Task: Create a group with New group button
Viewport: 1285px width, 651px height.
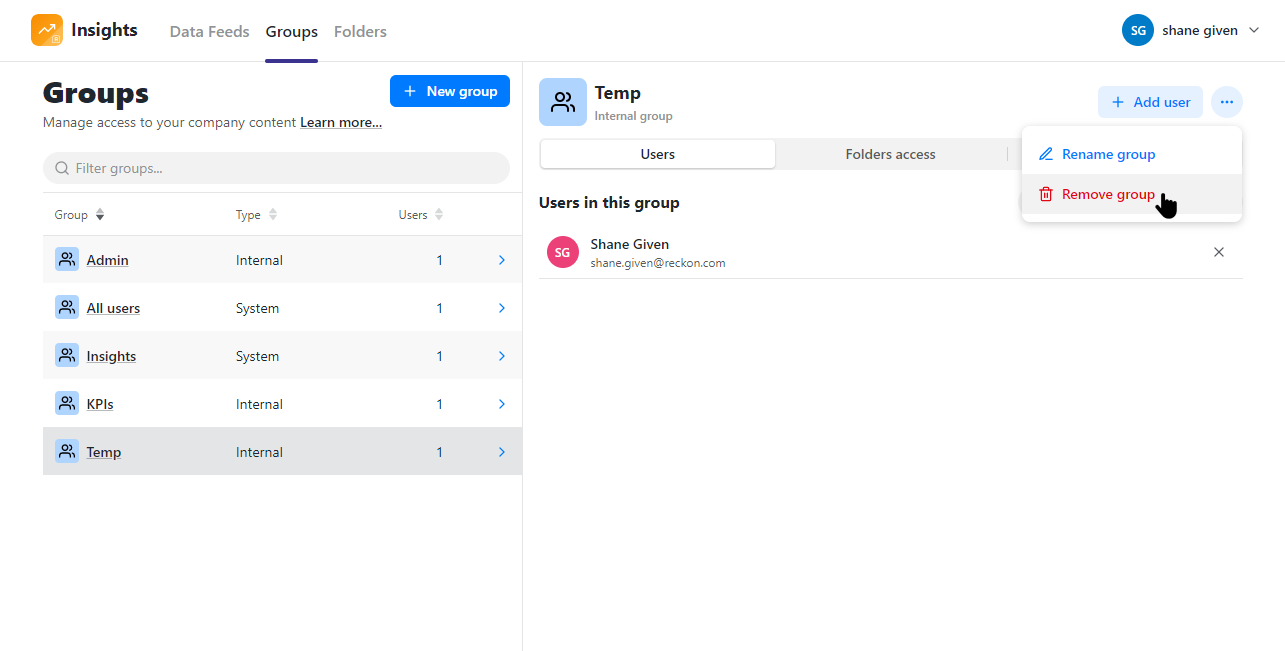Action: 449,90
